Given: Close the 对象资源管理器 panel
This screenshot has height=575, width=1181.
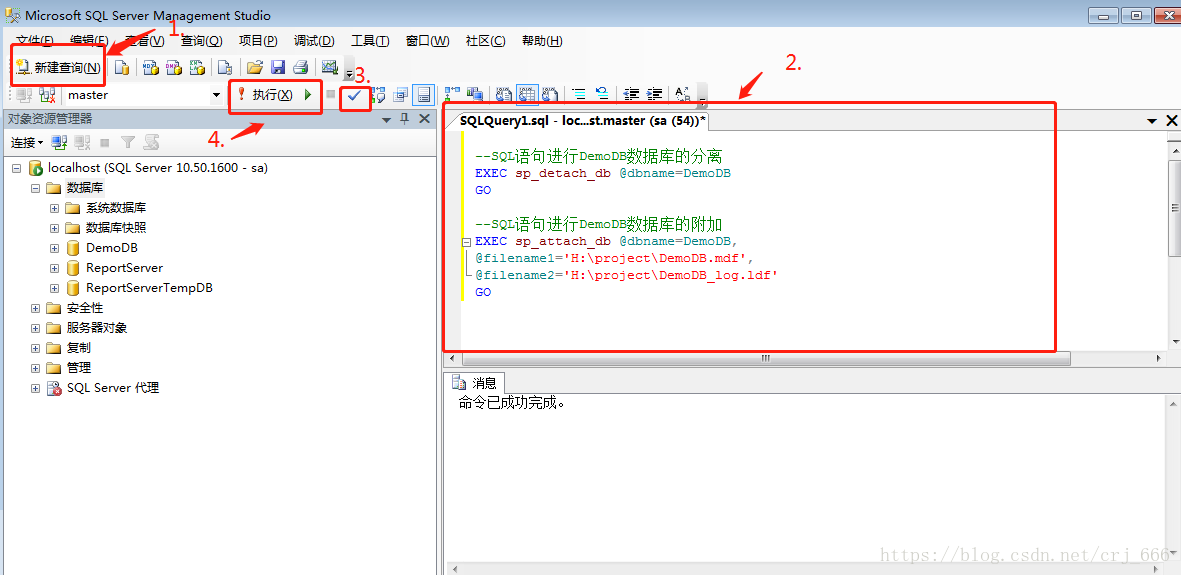Looking at the screenshot, I should point(424,119).
